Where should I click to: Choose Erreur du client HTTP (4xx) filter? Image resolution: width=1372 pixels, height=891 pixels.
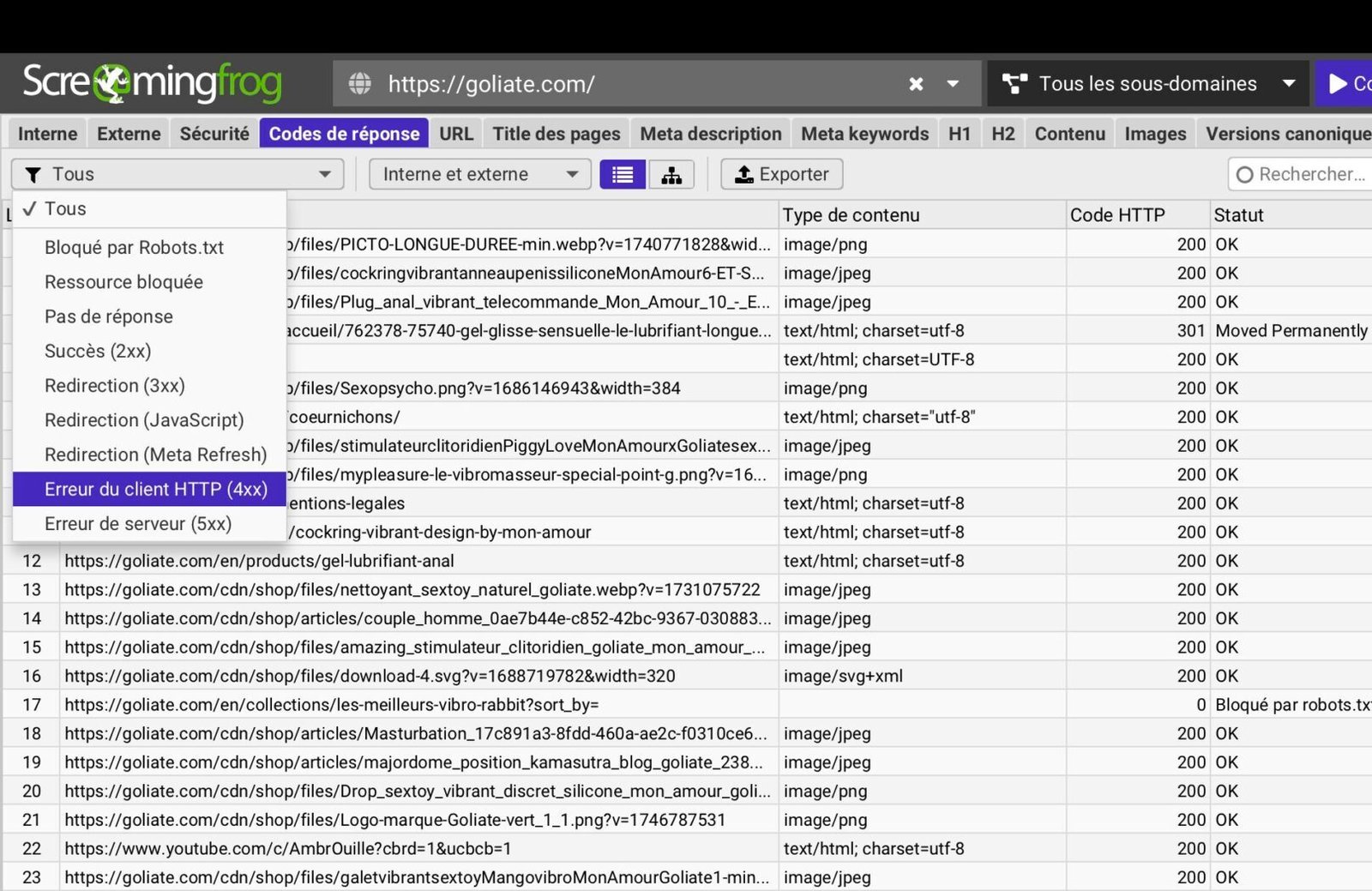(x=155, y=490)
